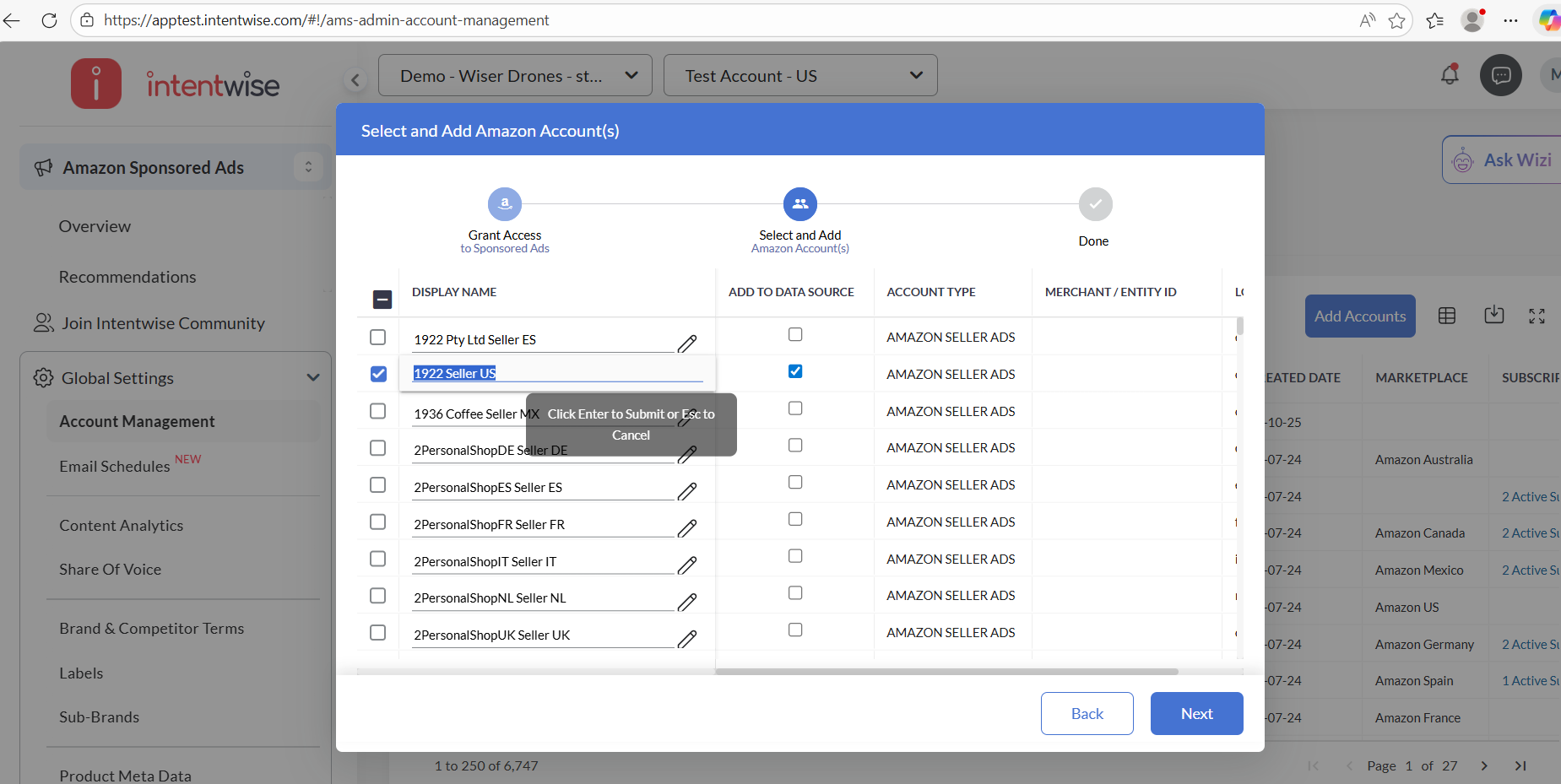The image size is (1561, 784).
Task: Refresh the browser page
Action: tap(49, 20)
